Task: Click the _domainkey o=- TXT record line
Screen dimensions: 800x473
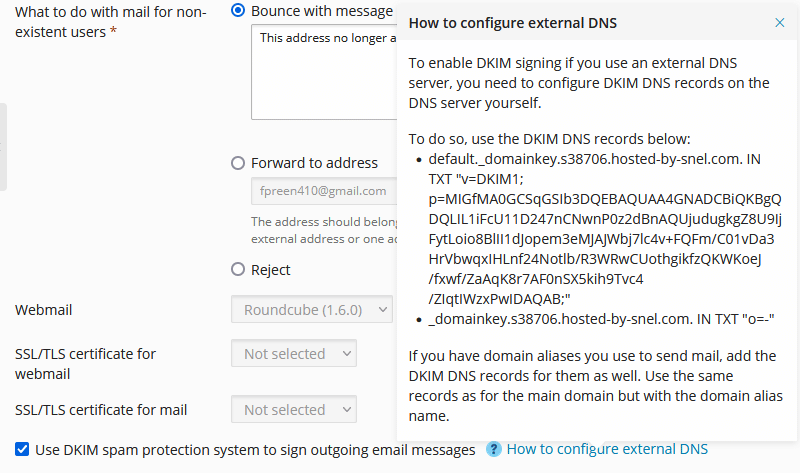Action: click(602, 319)
